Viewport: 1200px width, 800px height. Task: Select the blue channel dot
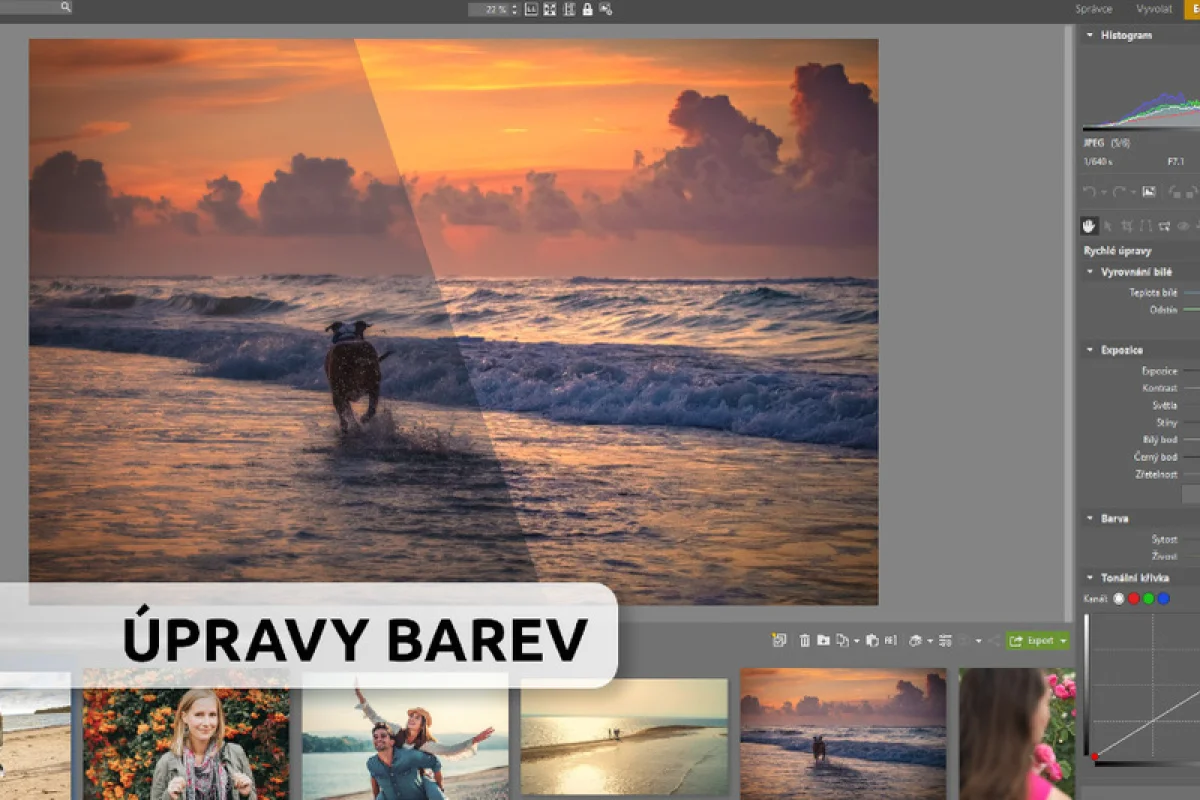(1164, 598)
